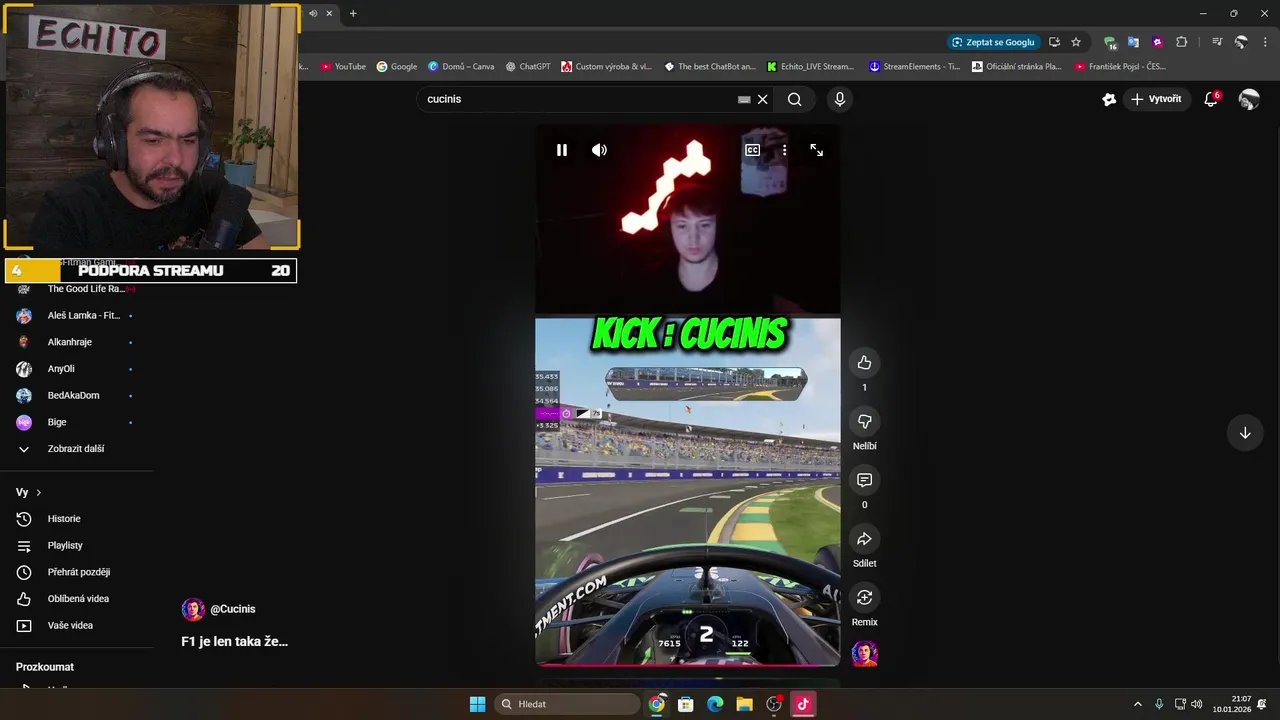This screenshot has height=720, width=1280.
Task: Open the YouTube bookmark
Action: click(x=343, y=67)
